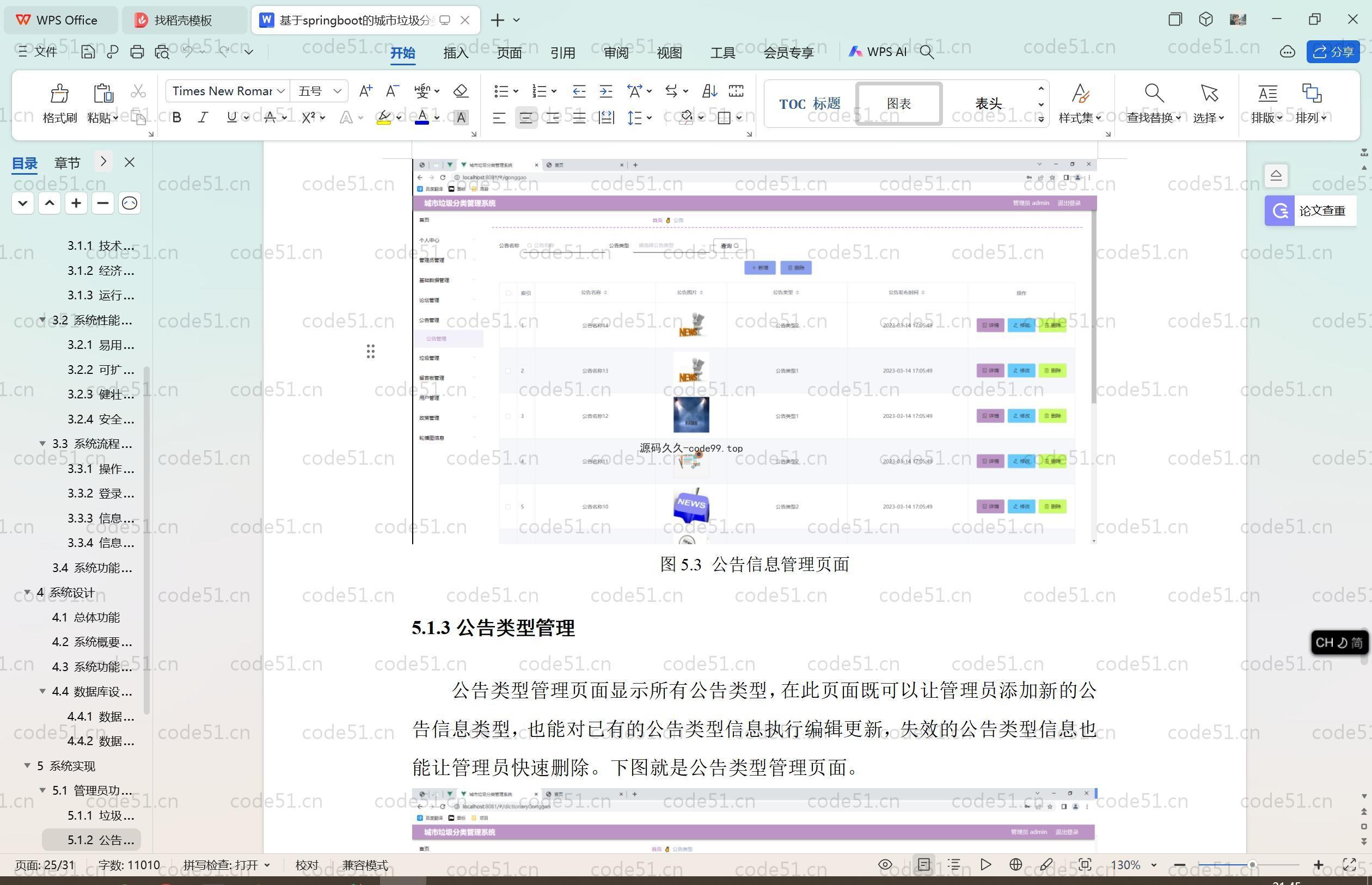Screen dimensions: 1372x885
Task: Switch to the 章节 navigation tab
Action: click(x=68, y=163)
